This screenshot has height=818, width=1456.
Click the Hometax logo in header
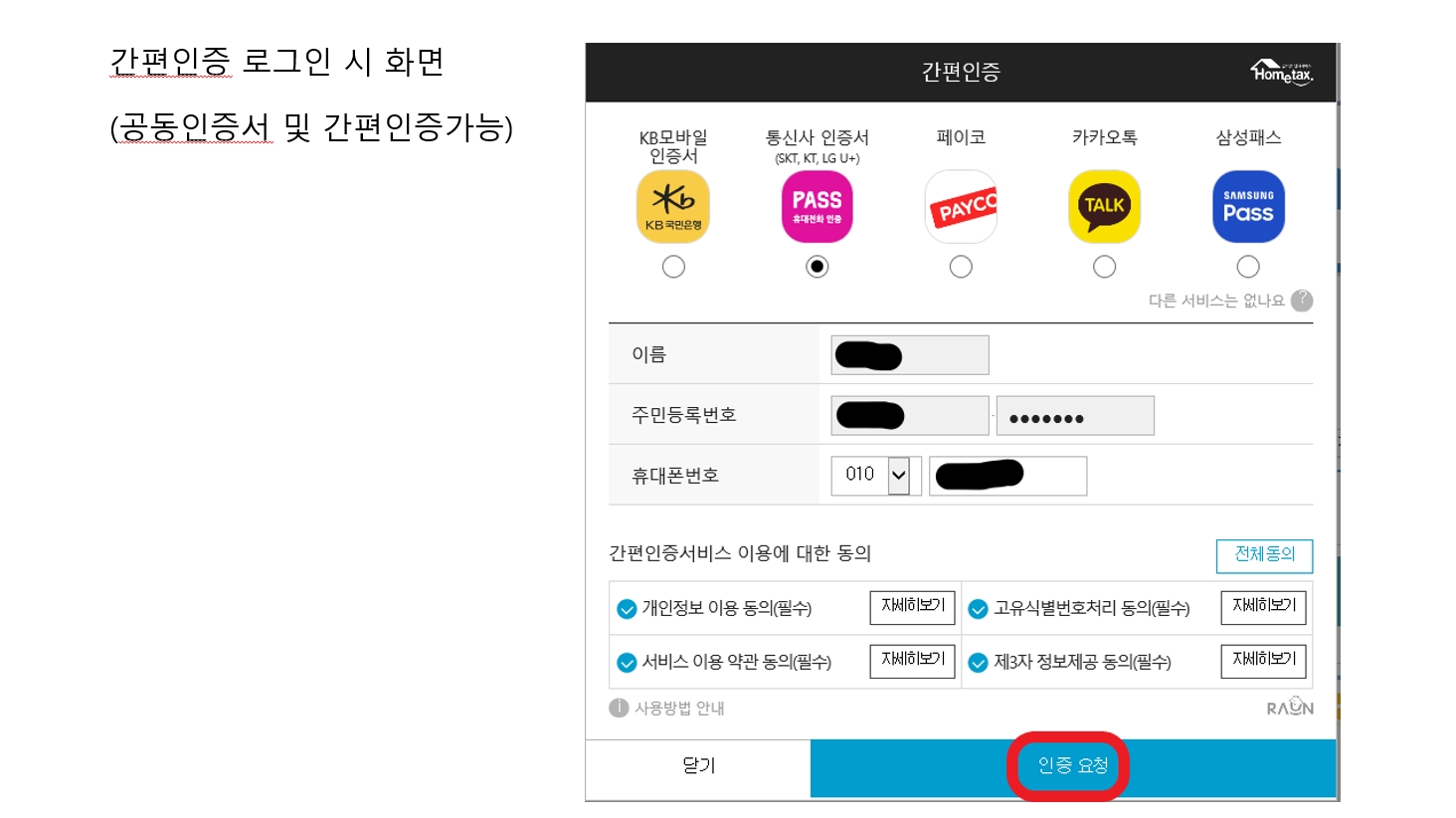[1282, 72]
